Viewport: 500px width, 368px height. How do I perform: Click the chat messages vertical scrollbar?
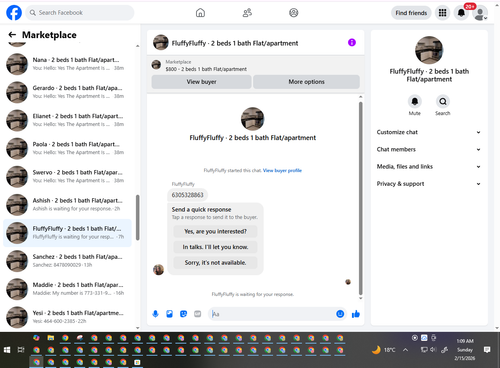click(360, 198)
